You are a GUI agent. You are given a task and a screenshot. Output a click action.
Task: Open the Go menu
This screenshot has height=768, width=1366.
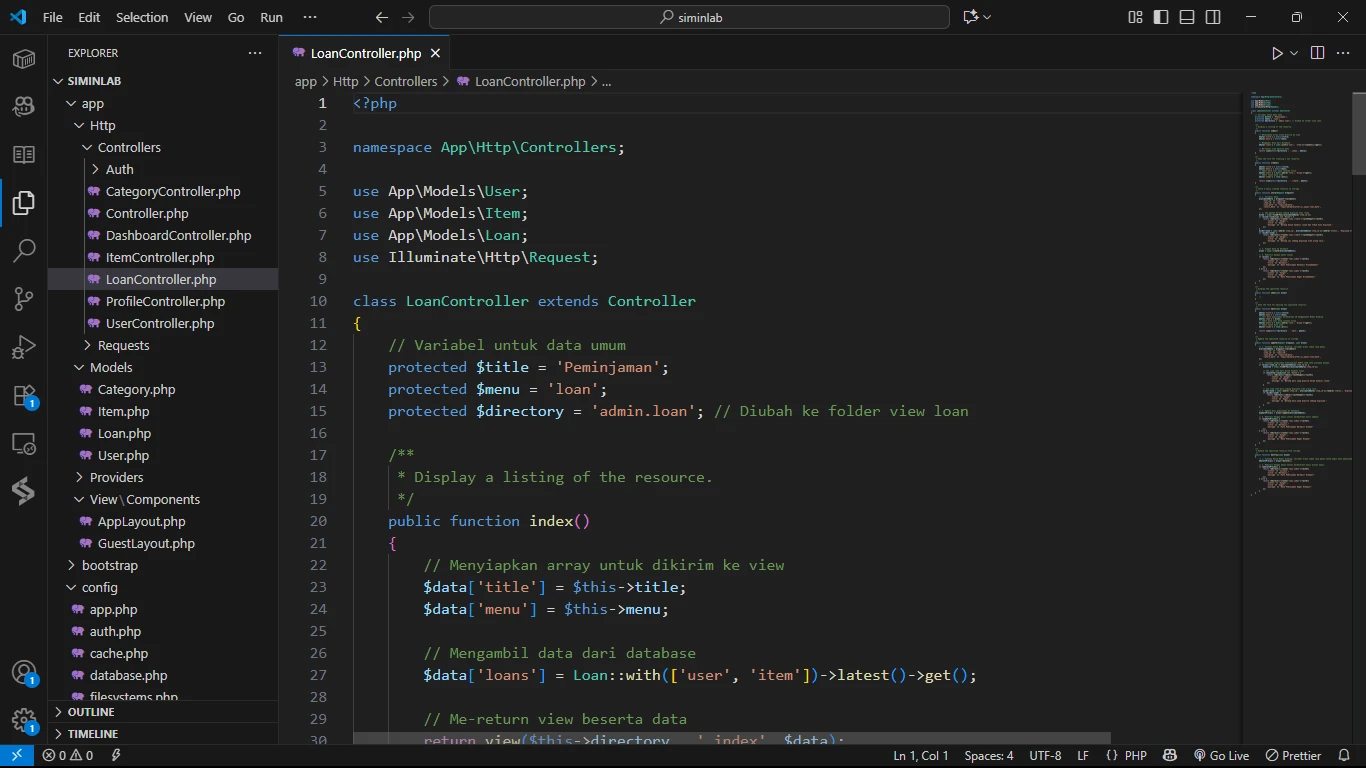pos(236,17)
